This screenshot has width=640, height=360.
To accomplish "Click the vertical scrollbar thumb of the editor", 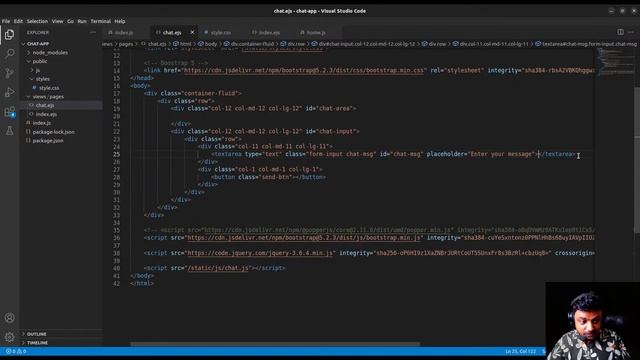I will (637, 159).
